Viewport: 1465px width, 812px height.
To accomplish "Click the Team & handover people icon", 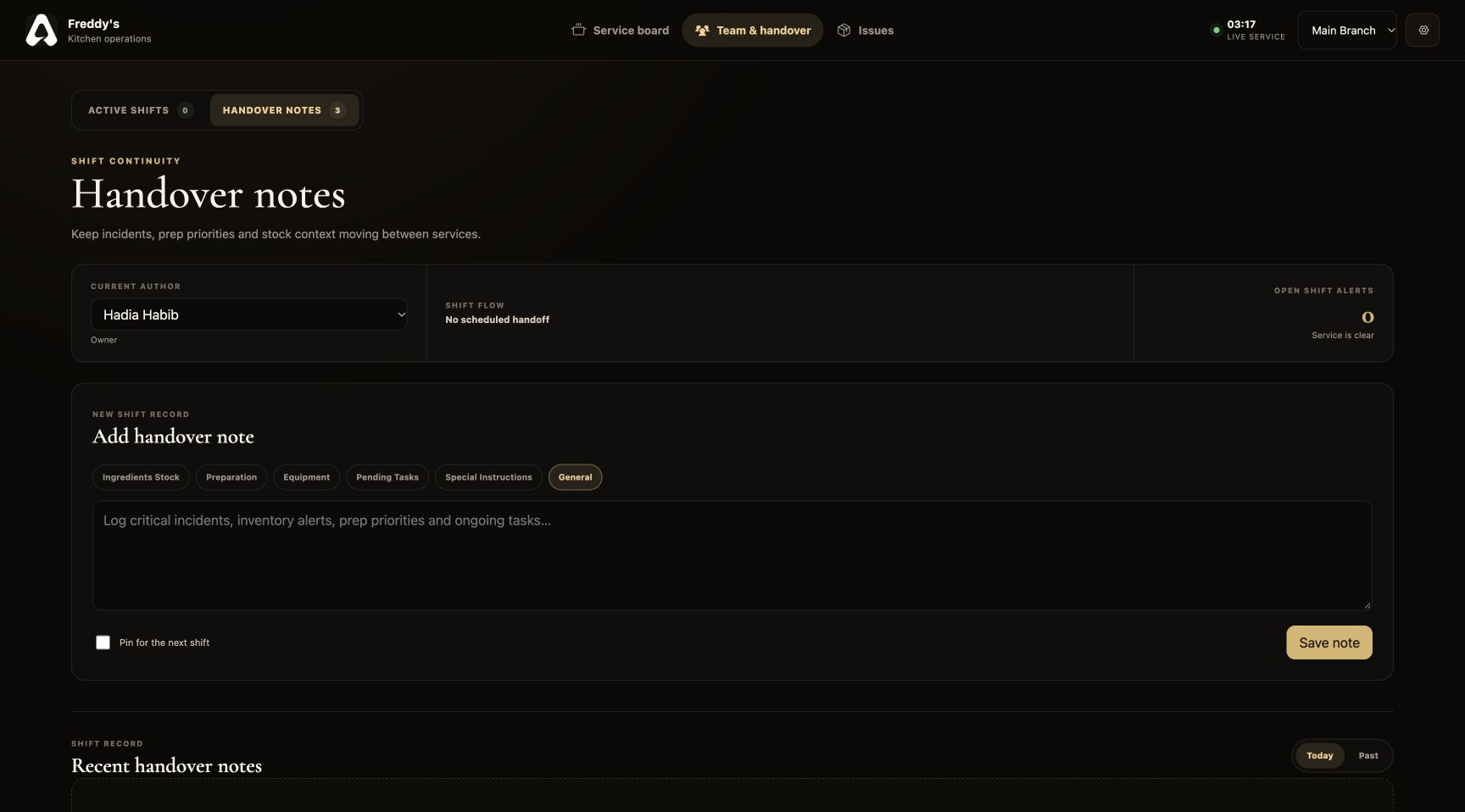I will coord(702,31).
